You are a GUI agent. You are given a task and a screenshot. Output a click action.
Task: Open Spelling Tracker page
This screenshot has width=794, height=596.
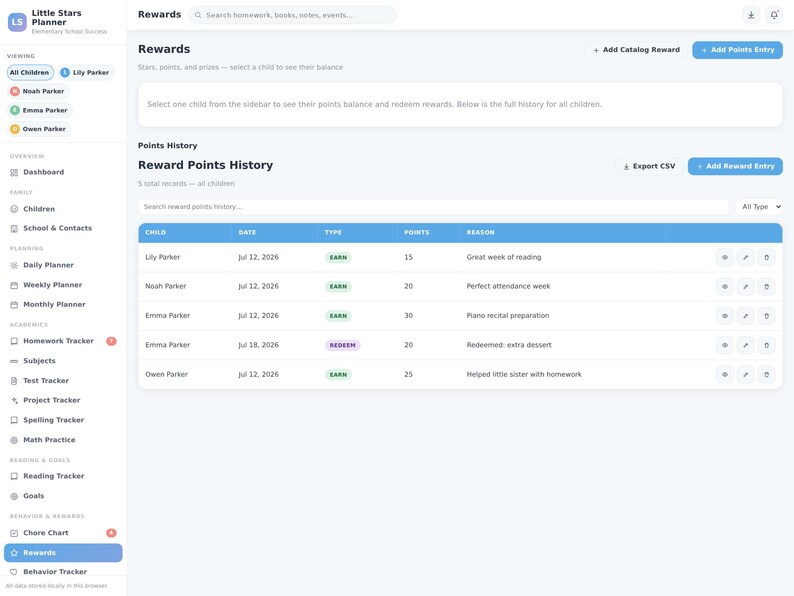63,420
